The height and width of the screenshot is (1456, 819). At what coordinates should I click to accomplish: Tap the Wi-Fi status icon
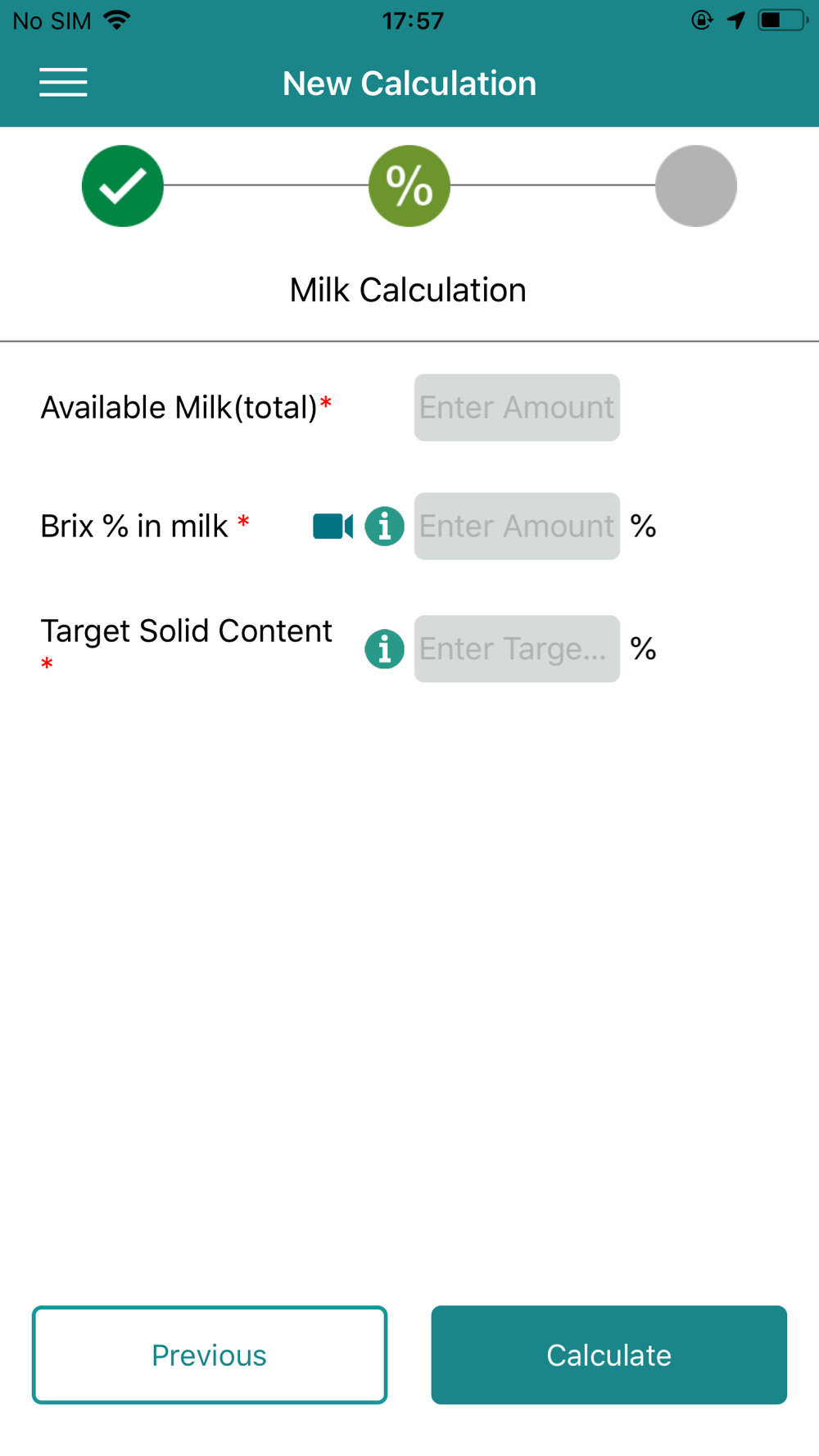pyautogui.click(x=118, y=20)
